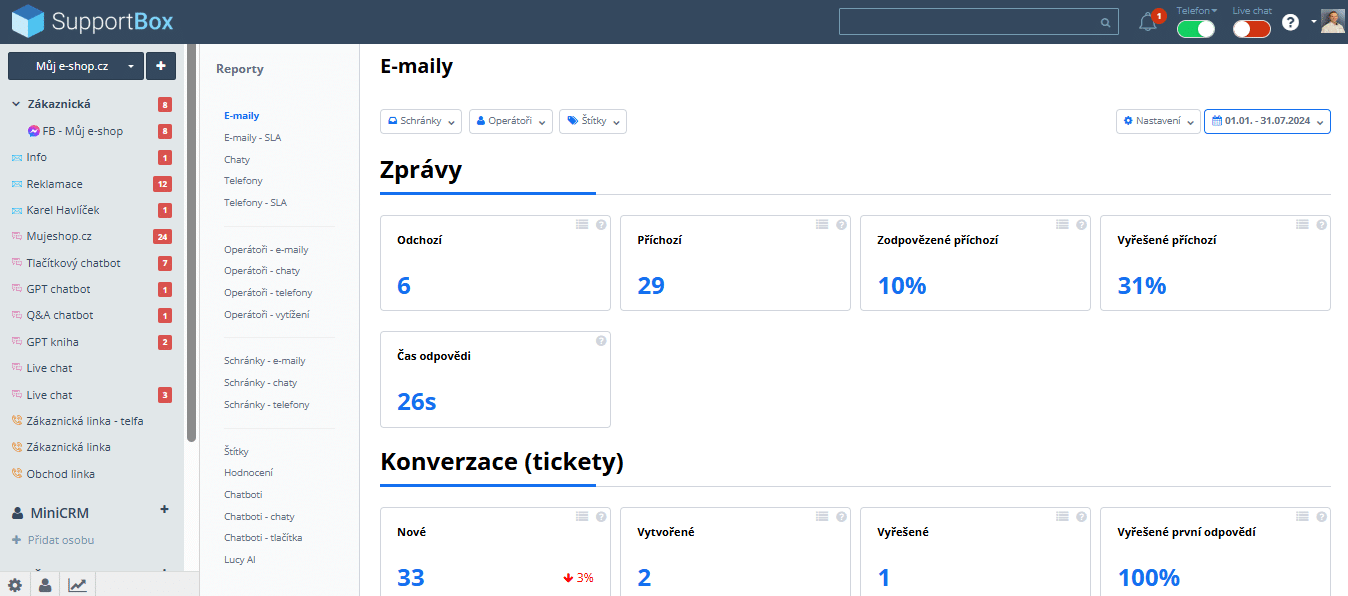This screenshot has height=596, width=1348.
Task: Add a MiniCRM entry with the plus icon
Action: 164,510
